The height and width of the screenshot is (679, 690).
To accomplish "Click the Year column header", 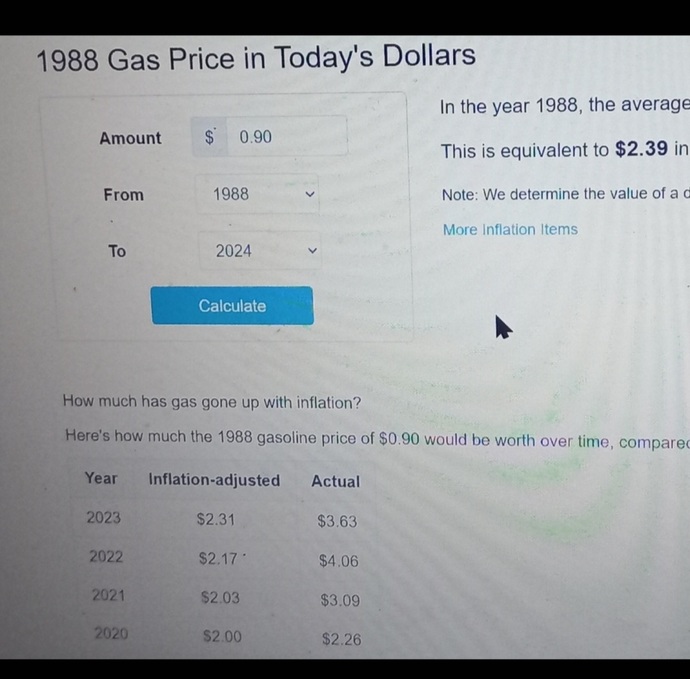I will click(101, 478).
